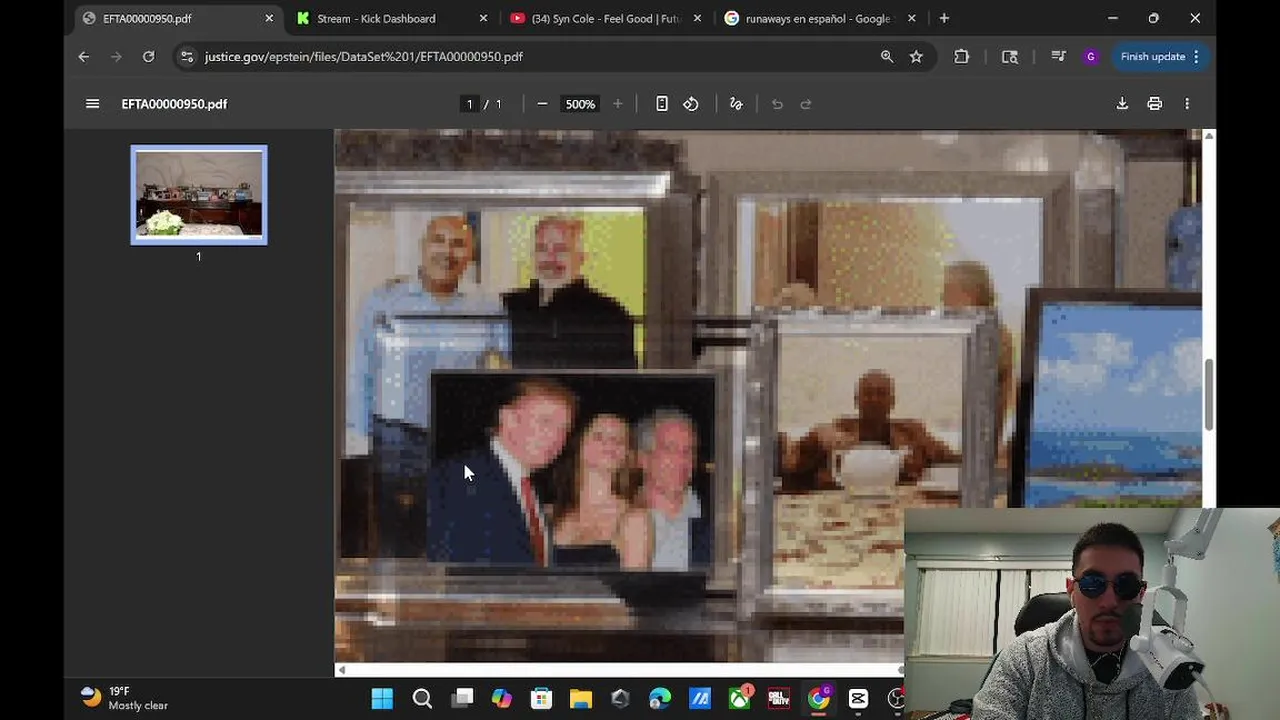1280x720 pixels.
Task: Reload the current page
Action: [148, 57]
